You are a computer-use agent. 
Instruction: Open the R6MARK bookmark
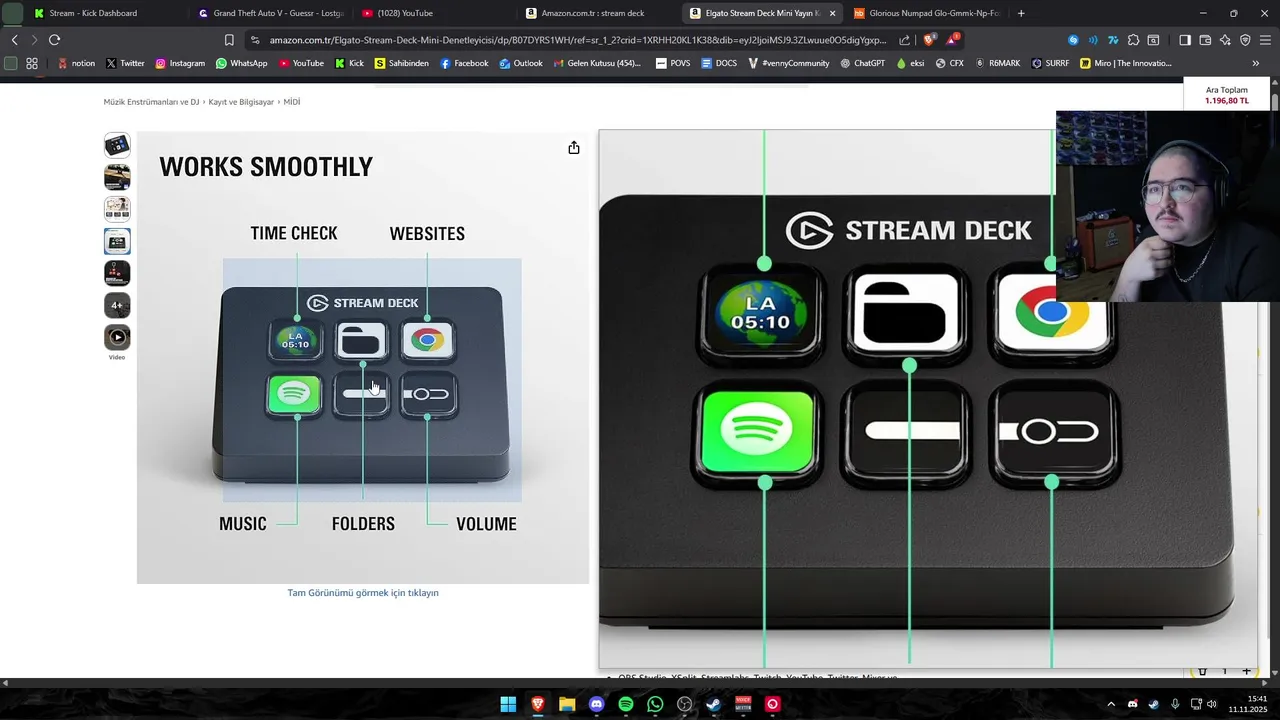click(x=998, y=63)
